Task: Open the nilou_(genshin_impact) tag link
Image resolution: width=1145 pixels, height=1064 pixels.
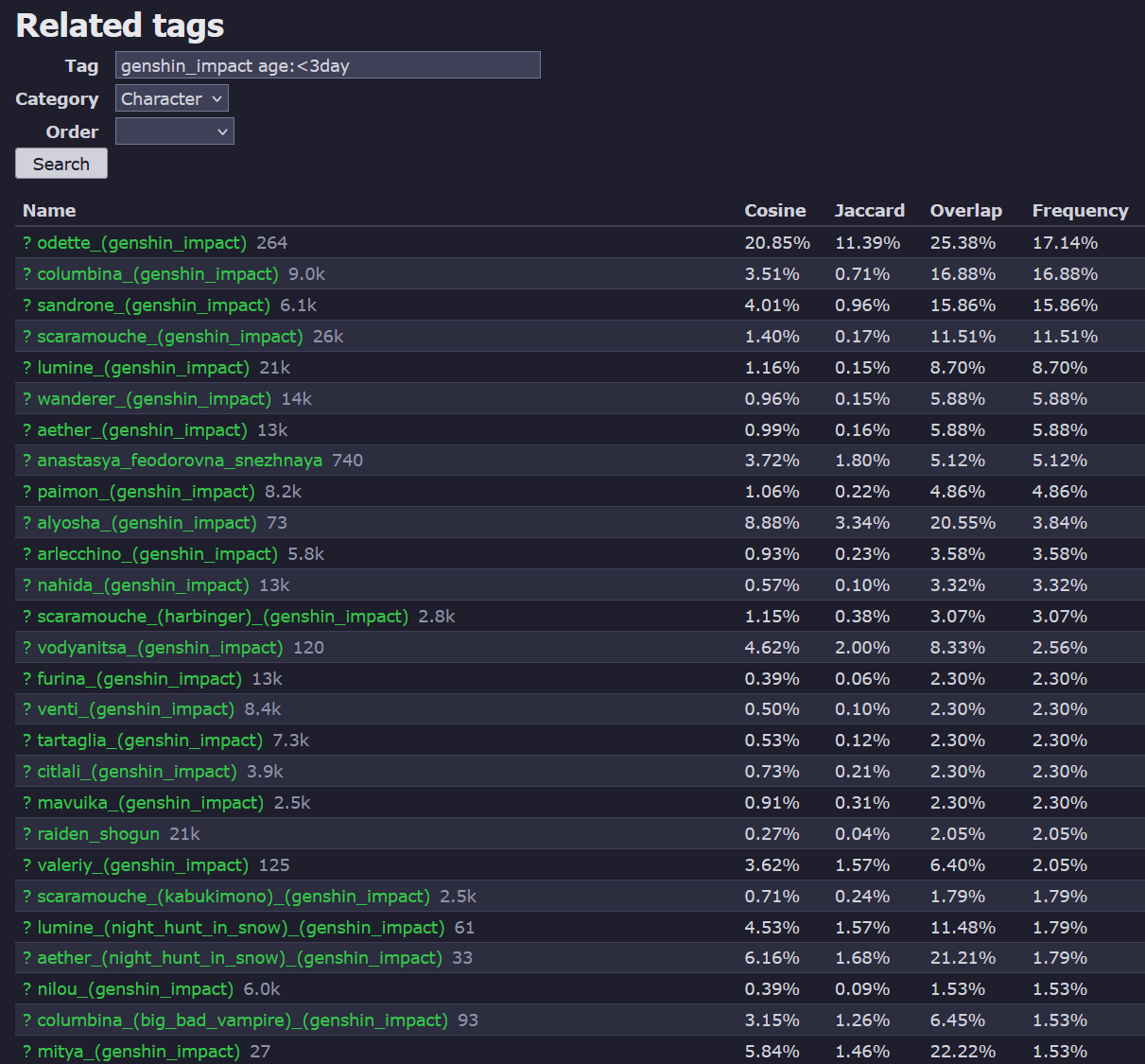Action: [x=135, y=989]
